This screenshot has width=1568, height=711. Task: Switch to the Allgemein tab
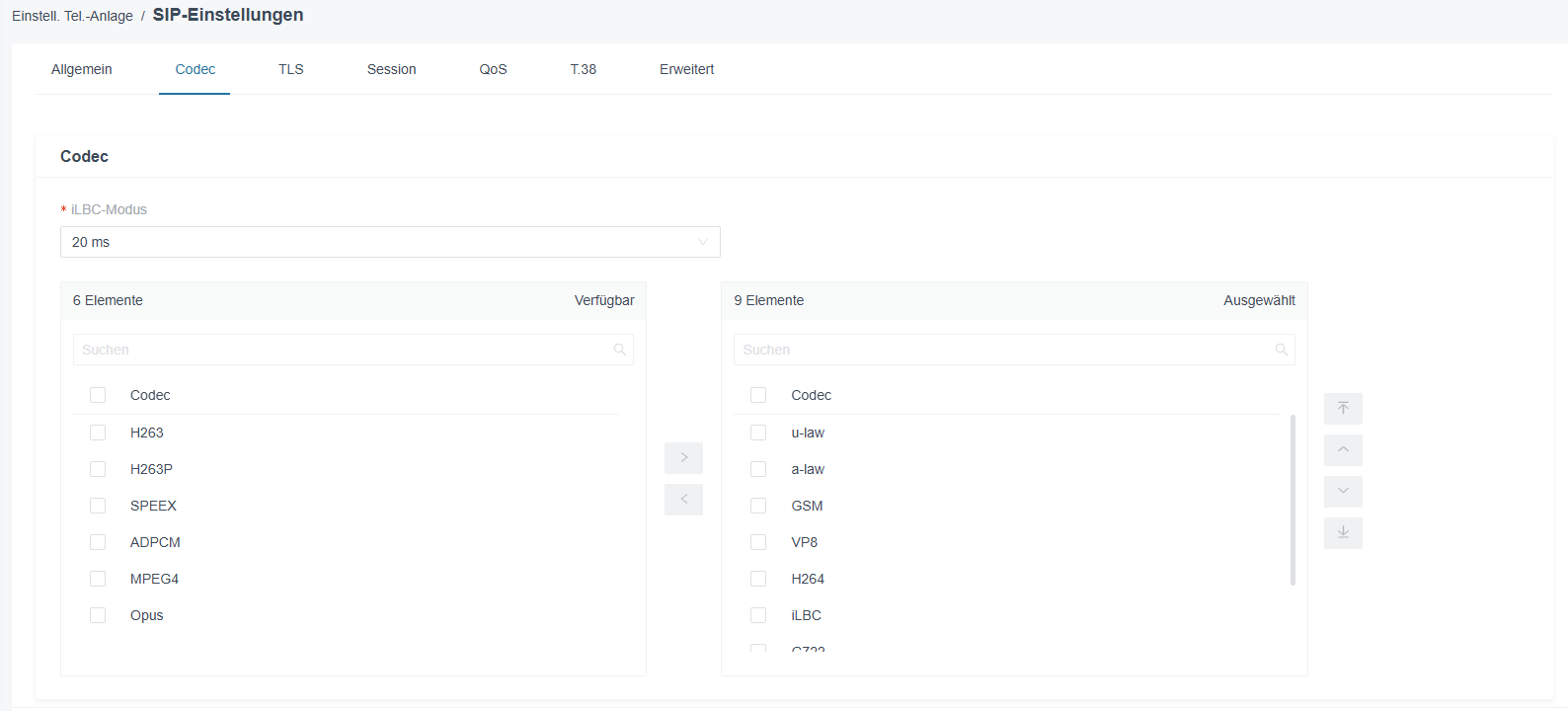(x=82, y=69)
